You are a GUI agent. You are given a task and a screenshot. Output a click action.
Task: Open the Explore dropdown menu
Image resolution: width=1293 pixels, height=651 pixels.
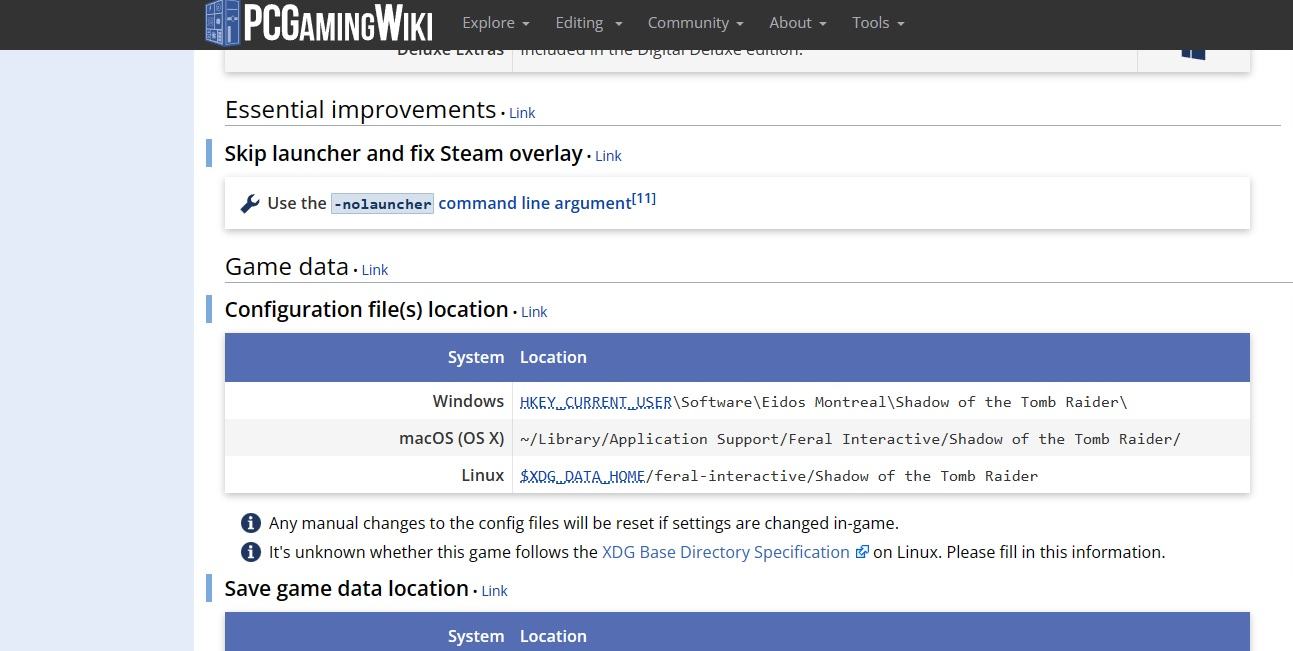pyautogui.click(x=496, y=23)
